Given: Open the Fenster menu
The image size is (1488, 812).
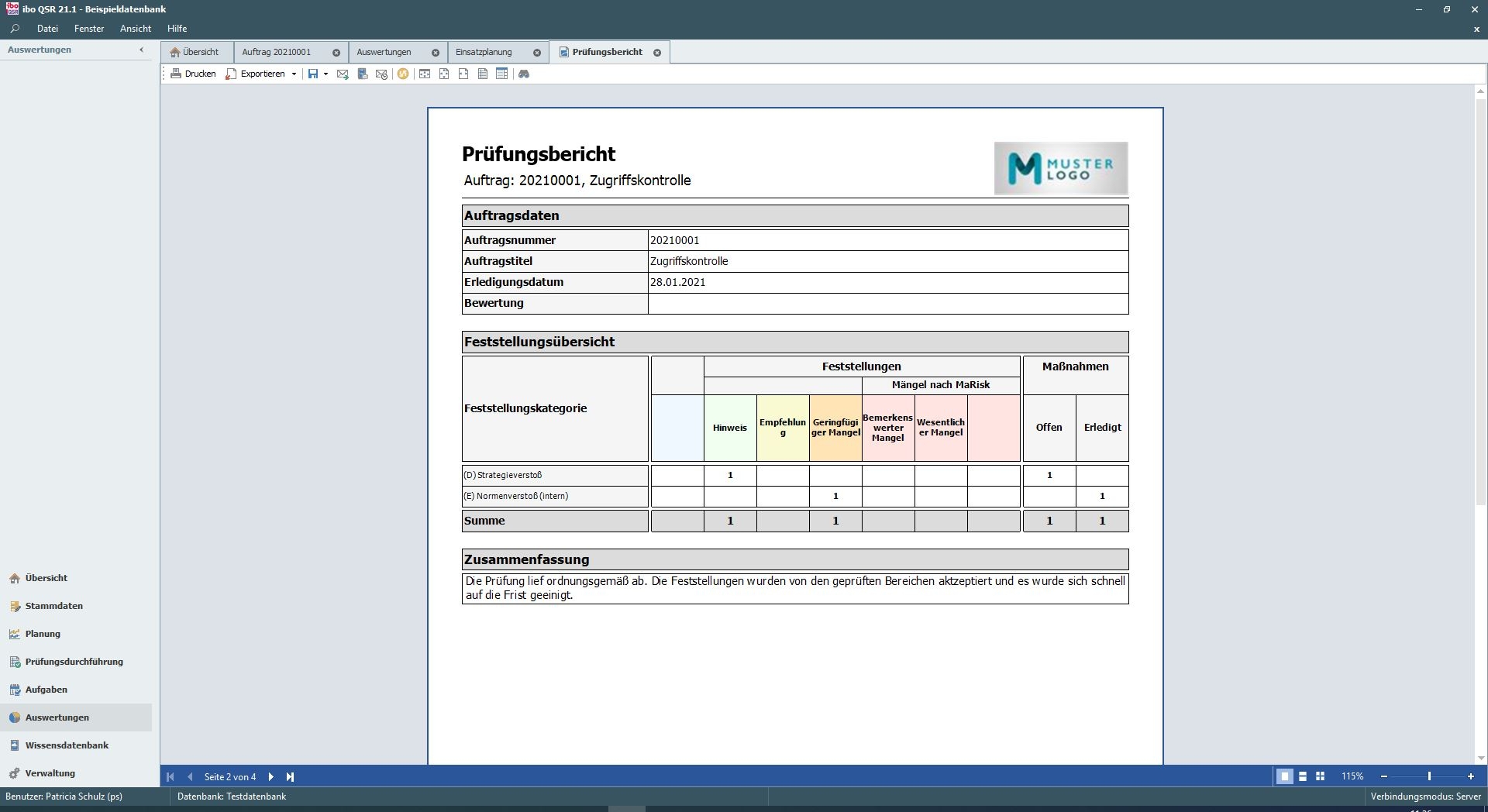Looking at the screenshot, I should coord(89,29).
